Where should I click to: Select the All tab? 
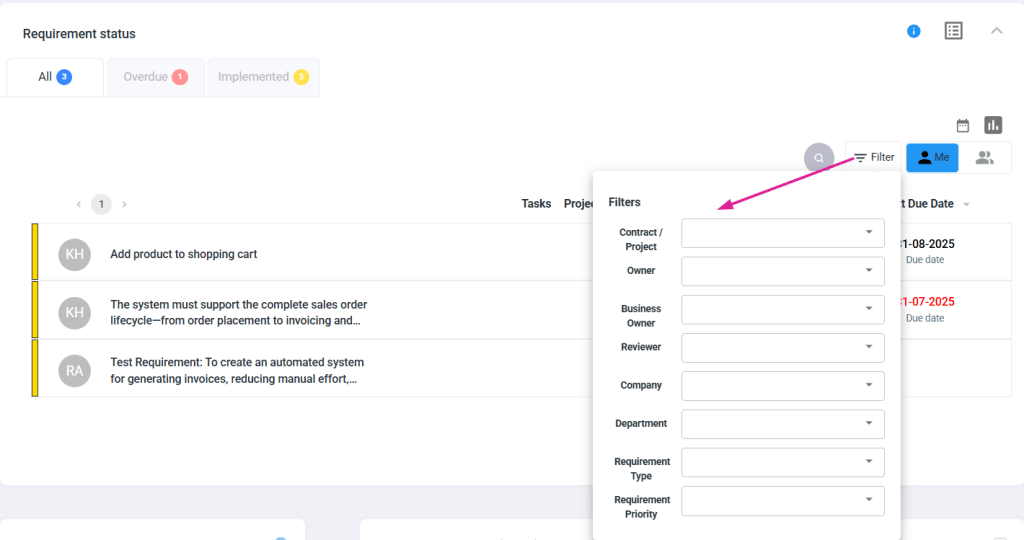[55, 77]
